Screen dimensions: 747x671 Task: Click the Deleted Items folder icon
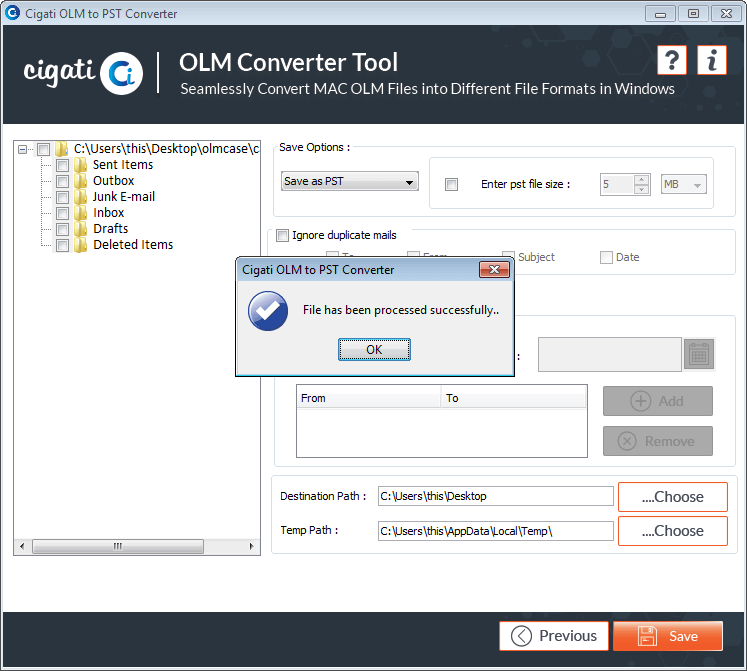(x=81, y=245)
